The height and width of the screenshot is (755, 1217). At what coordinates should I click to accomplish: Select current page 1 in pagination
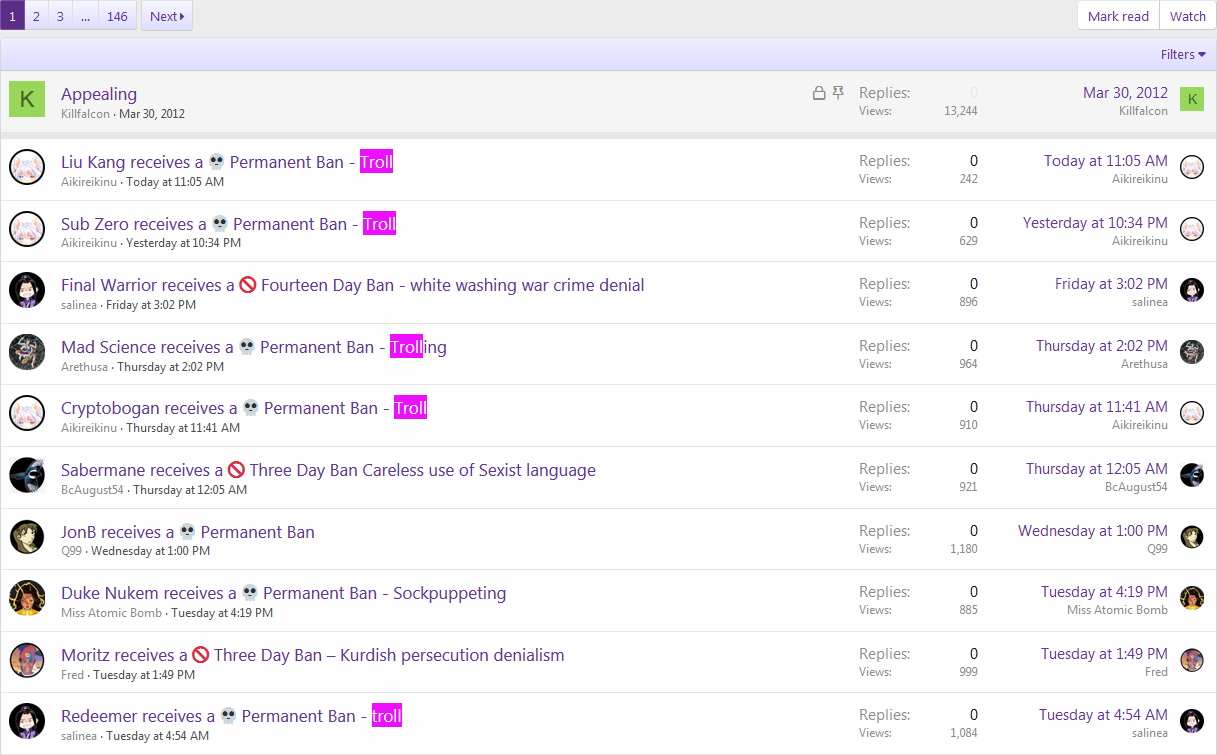pyautogui.click(x=12, y=16)
